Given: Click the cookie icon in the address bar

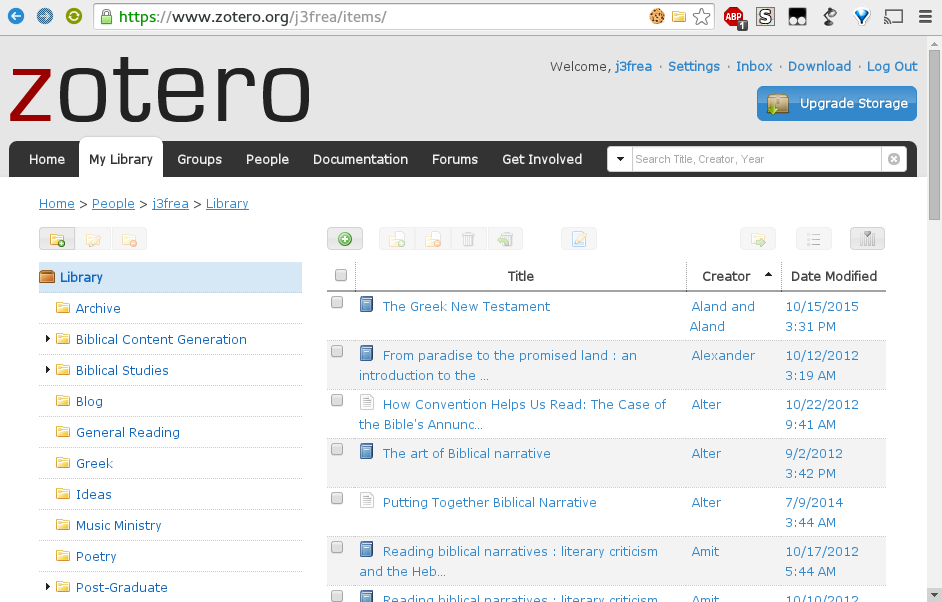Looking at the screenshot, I should point(657,16).
